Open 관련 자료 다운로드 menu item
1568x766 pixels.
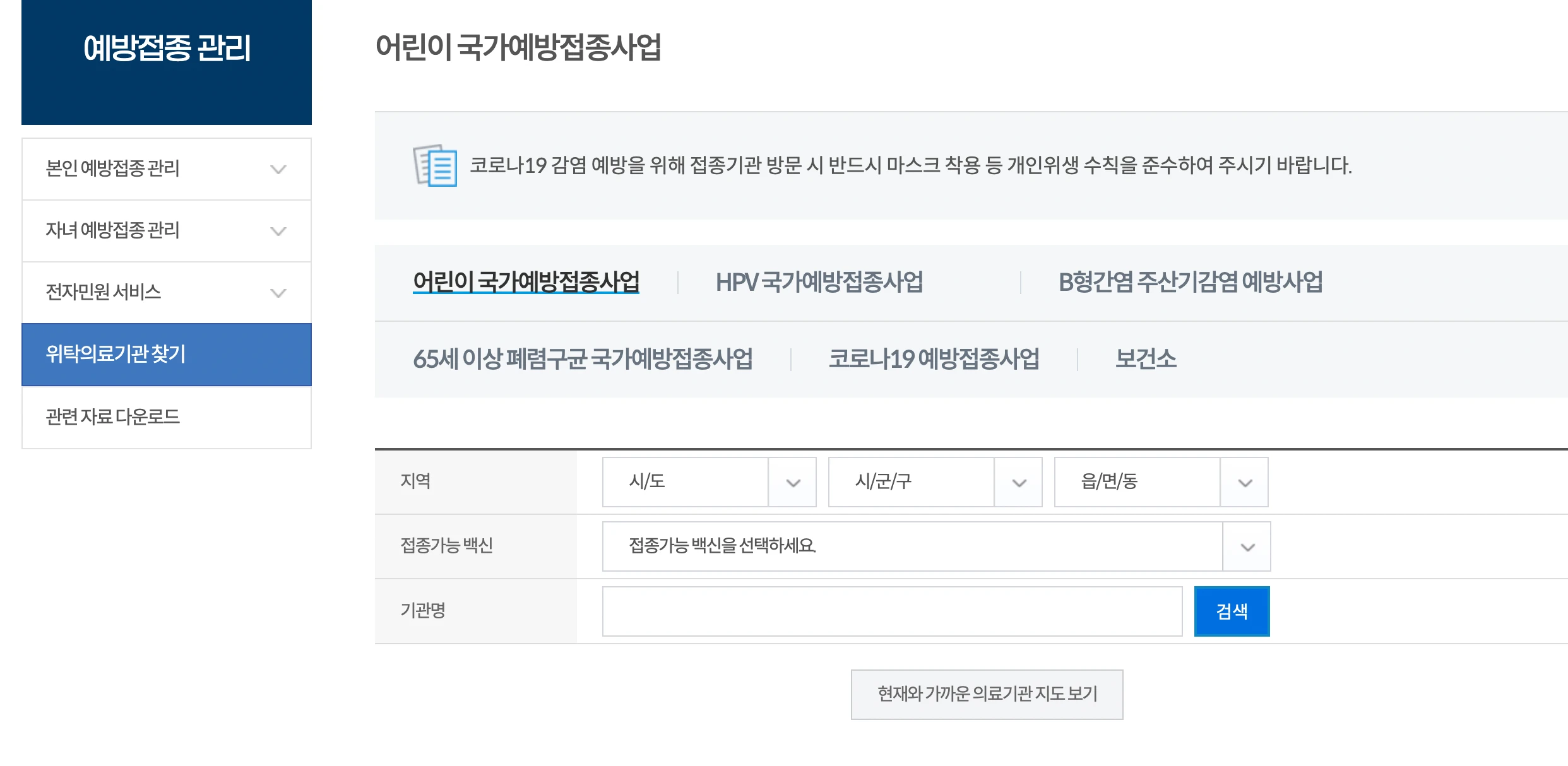pos(167,417)
